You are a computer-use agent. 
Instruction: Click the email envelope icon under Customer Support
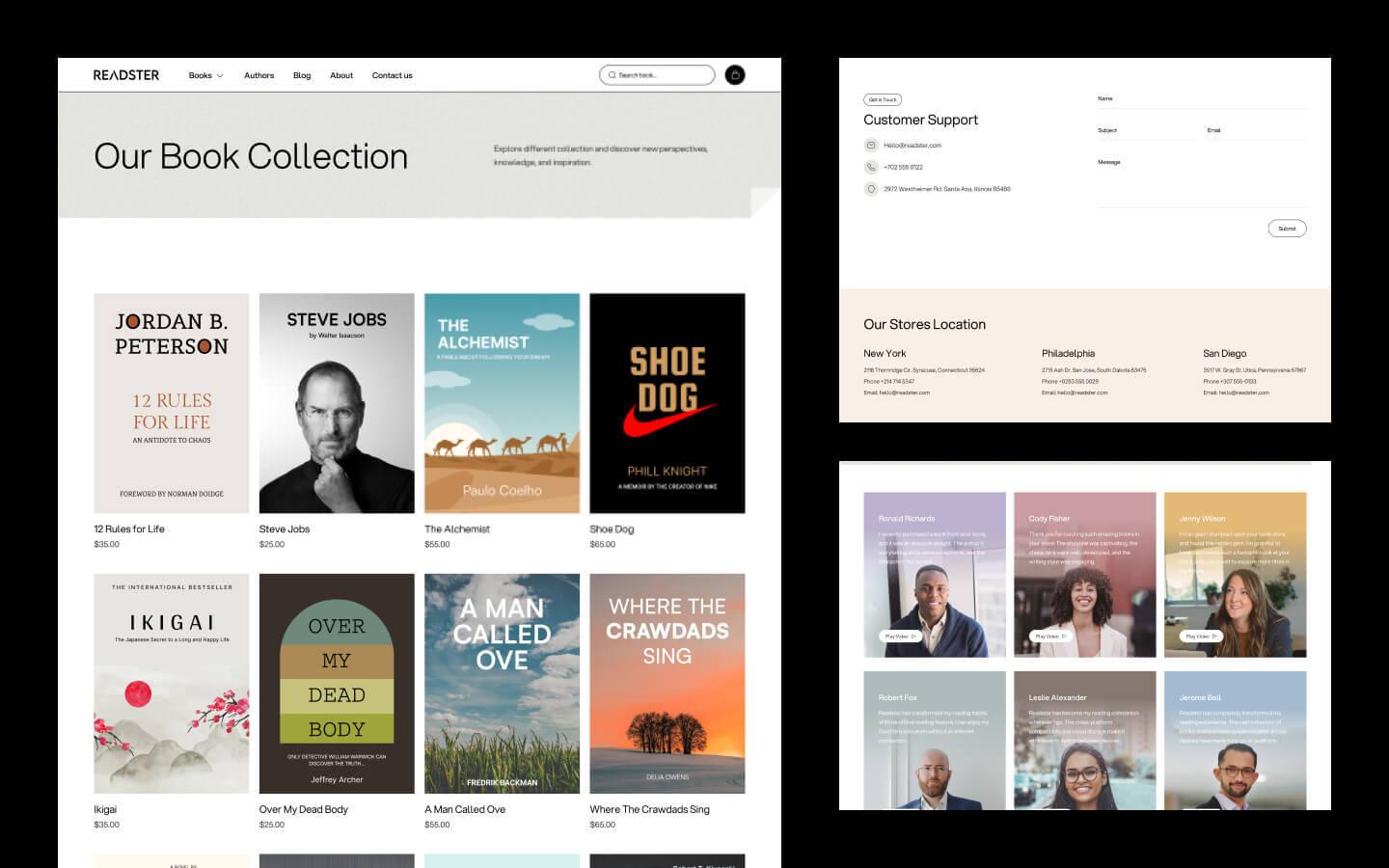[871, 145]
